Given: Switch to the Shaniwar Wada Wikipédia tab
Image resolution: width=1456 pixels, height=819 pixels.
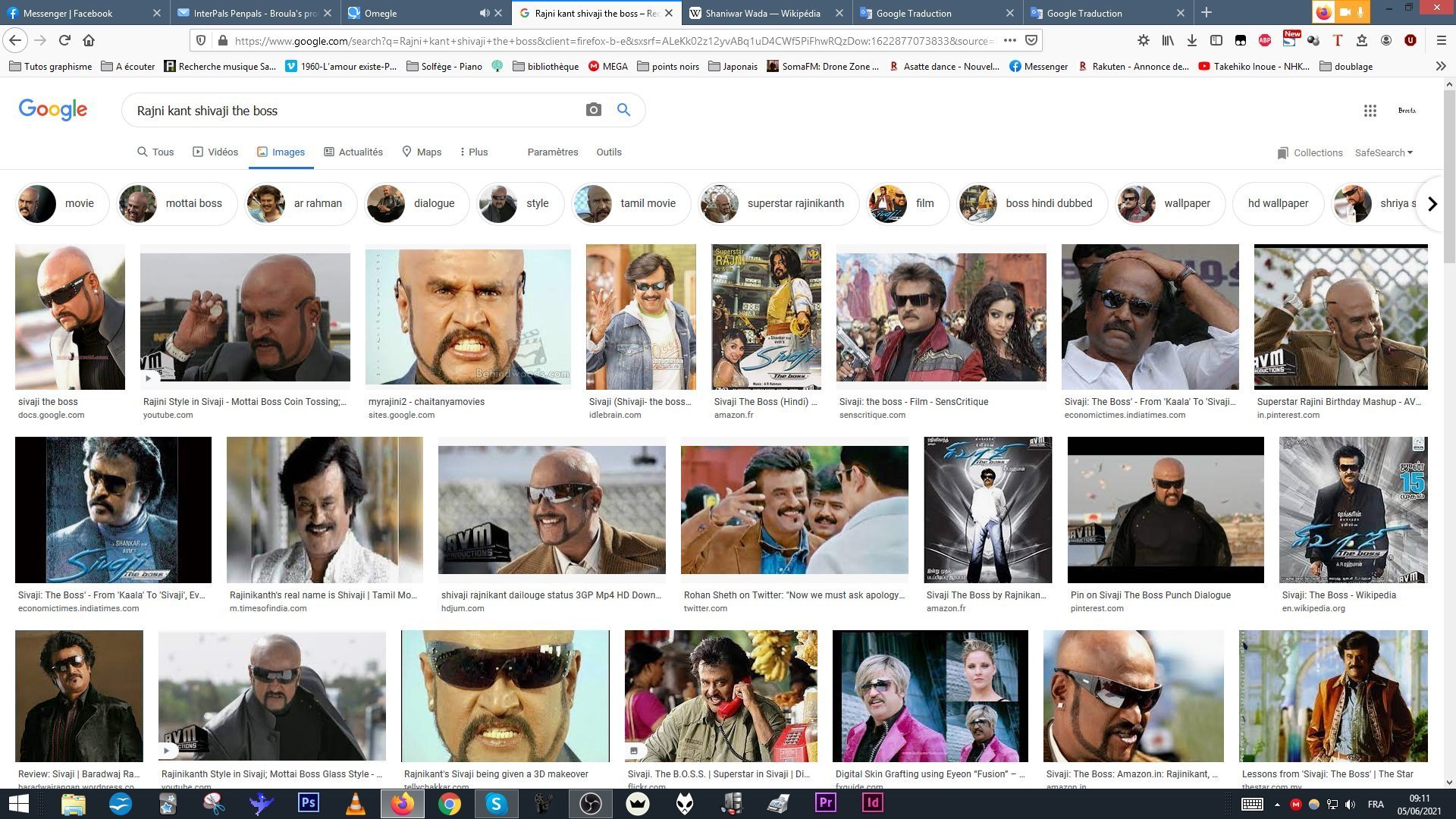Looking at the screenshot, I should (x=762, y=13).
